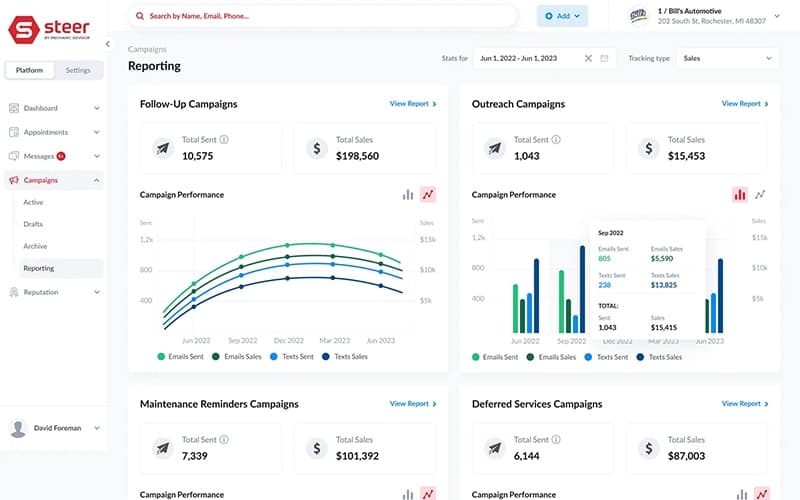Click the Messages icon in the sidebar
The width and height of the screenshot is (800, 500).
pos(15,156)
